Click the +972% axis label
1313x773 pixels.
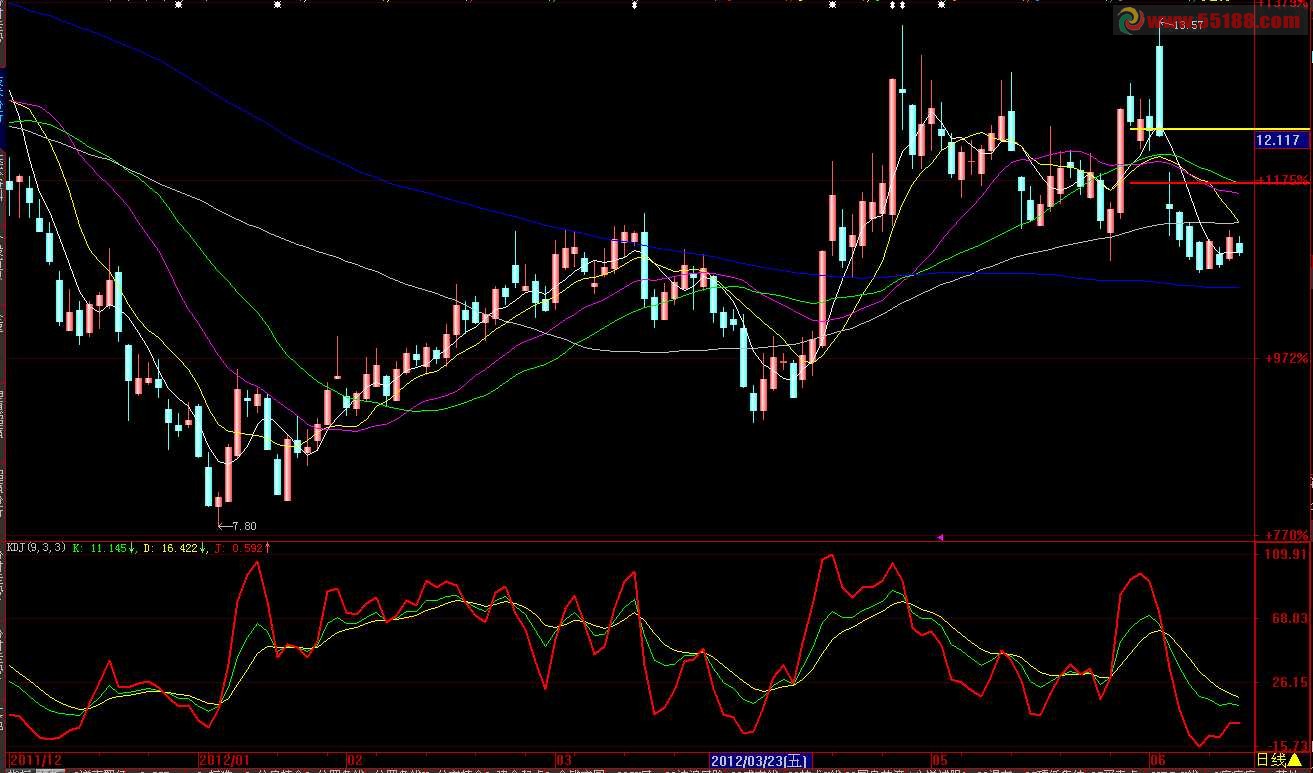1285,357
